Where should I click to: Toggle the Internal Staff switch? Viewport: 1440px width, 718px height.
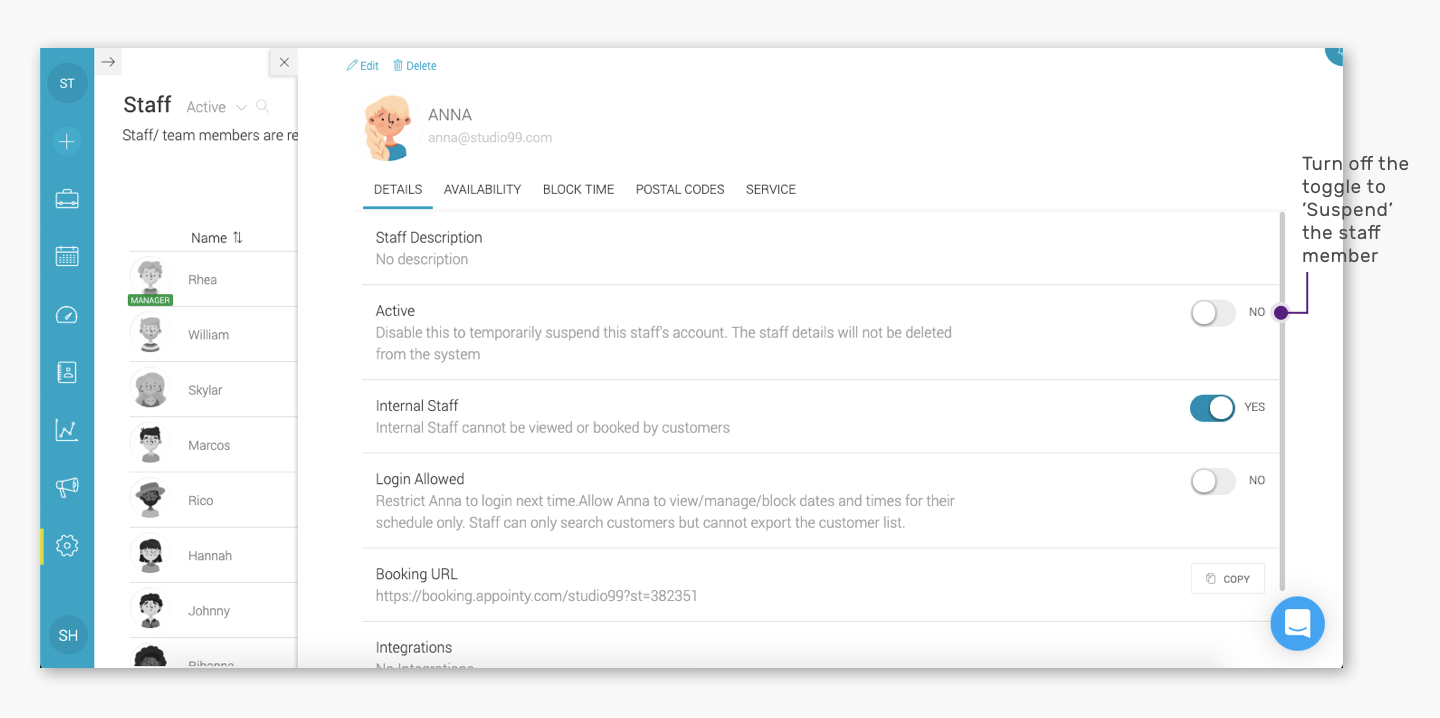(1213, 407)
